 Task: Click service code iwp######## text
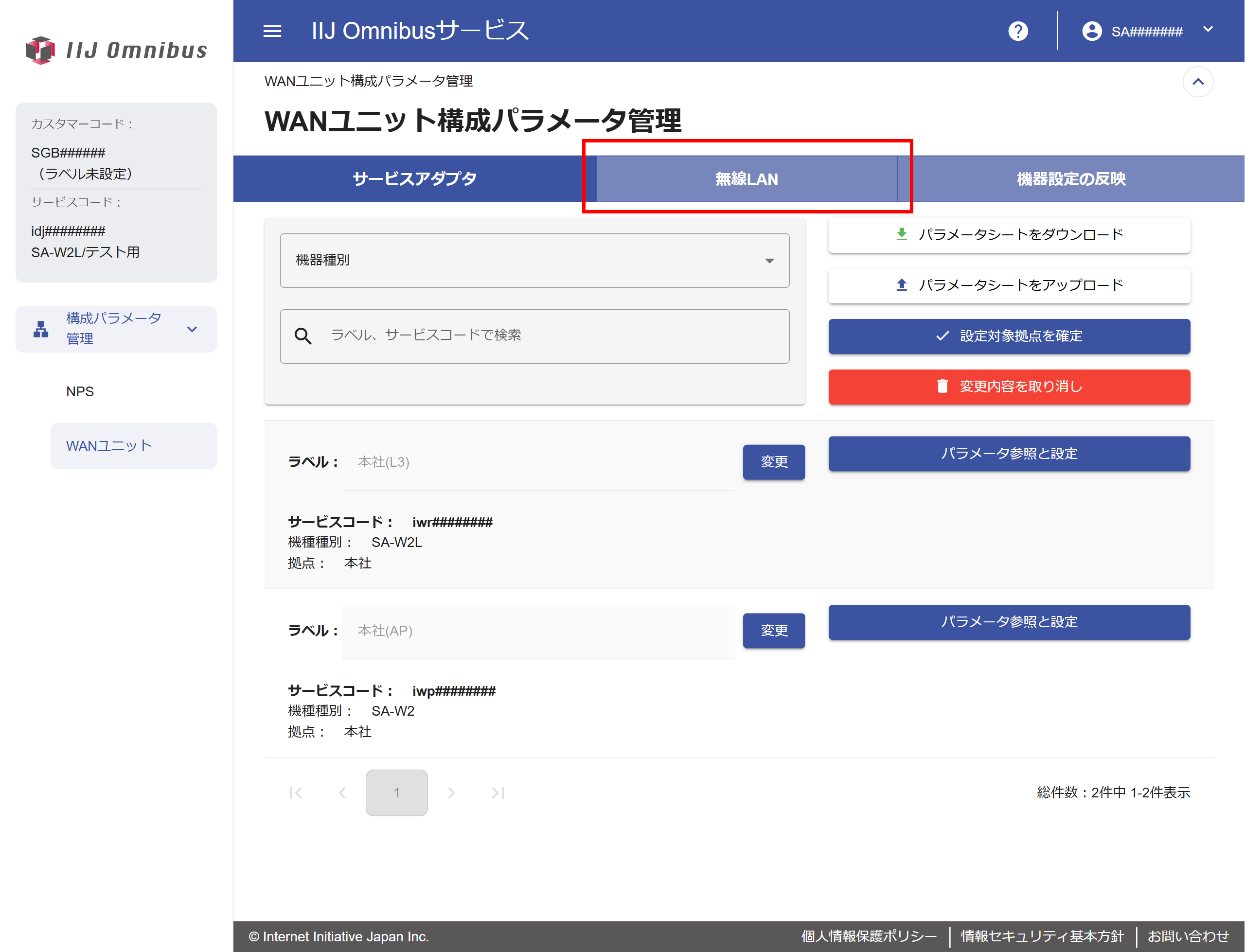pos(454,691)
